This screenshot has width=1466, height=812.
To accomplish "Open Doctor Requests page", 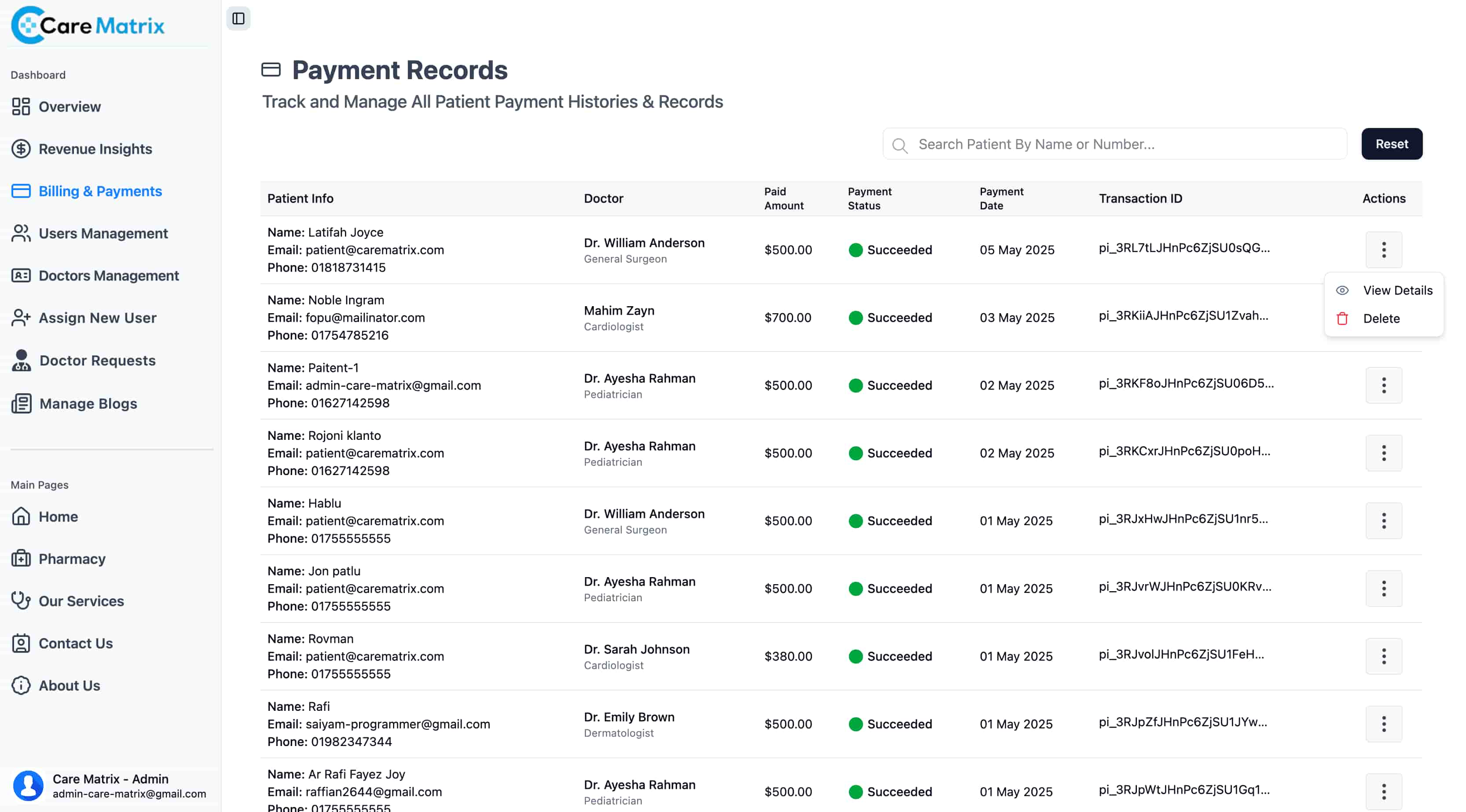I will (x=97, y=360).
